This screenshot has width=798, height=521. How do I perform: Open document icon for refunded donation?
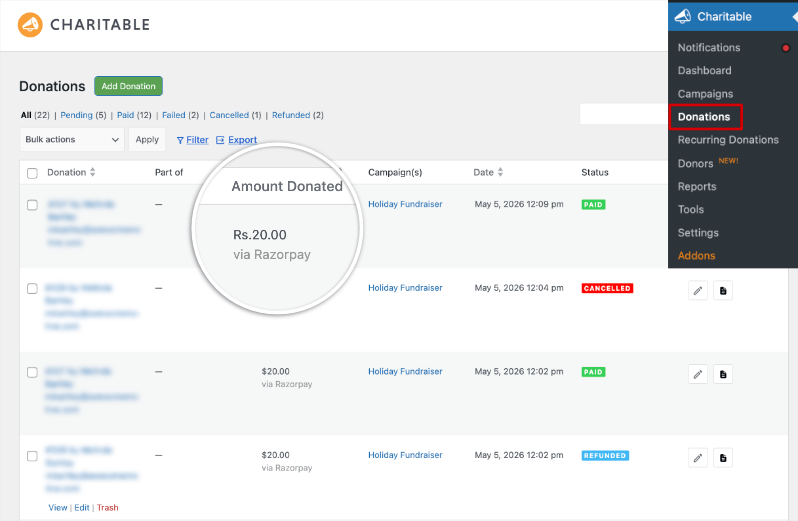723,458
